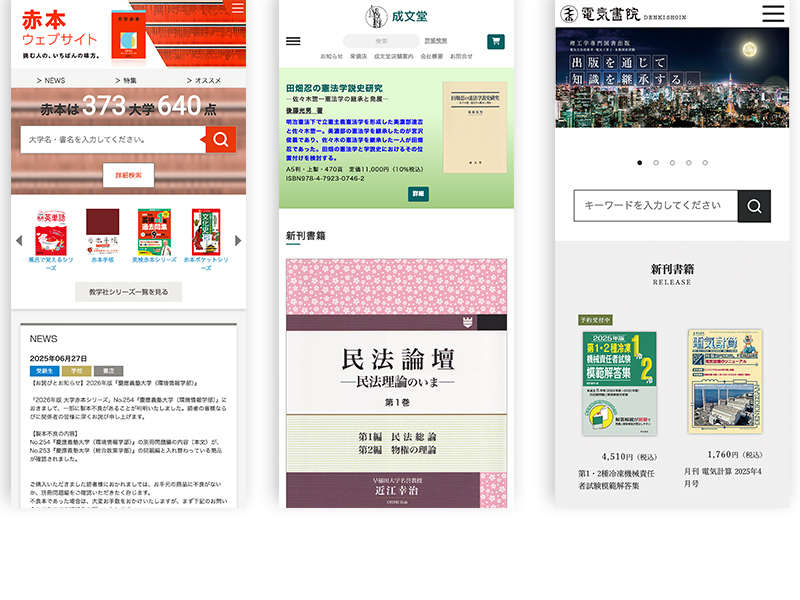Select the third carousel dot on 電気書院
This screenshot has height=600, width=800.
coord(672,163)
